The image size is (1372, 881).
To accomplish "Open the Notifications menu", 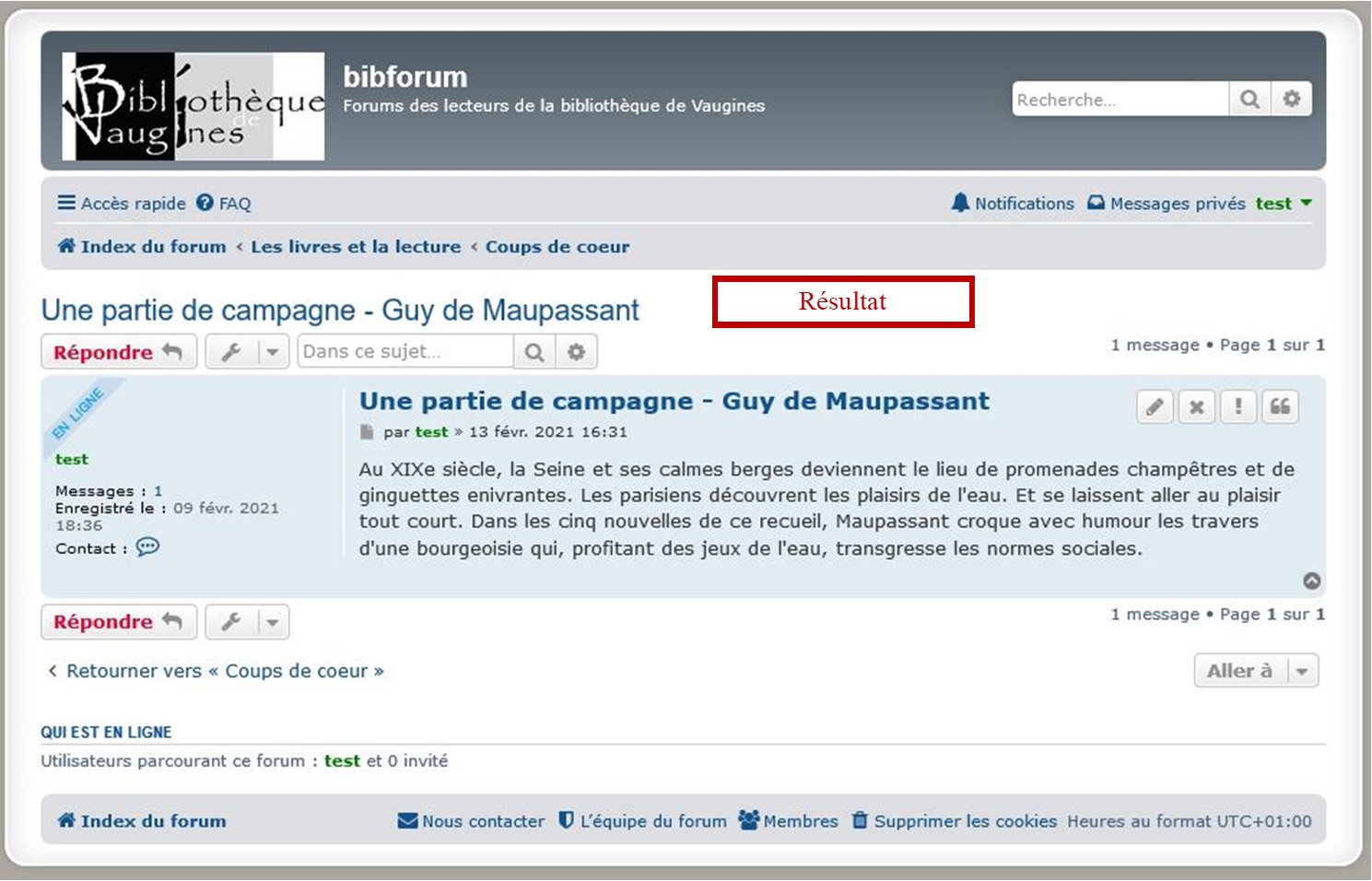I will [1013, 204].
